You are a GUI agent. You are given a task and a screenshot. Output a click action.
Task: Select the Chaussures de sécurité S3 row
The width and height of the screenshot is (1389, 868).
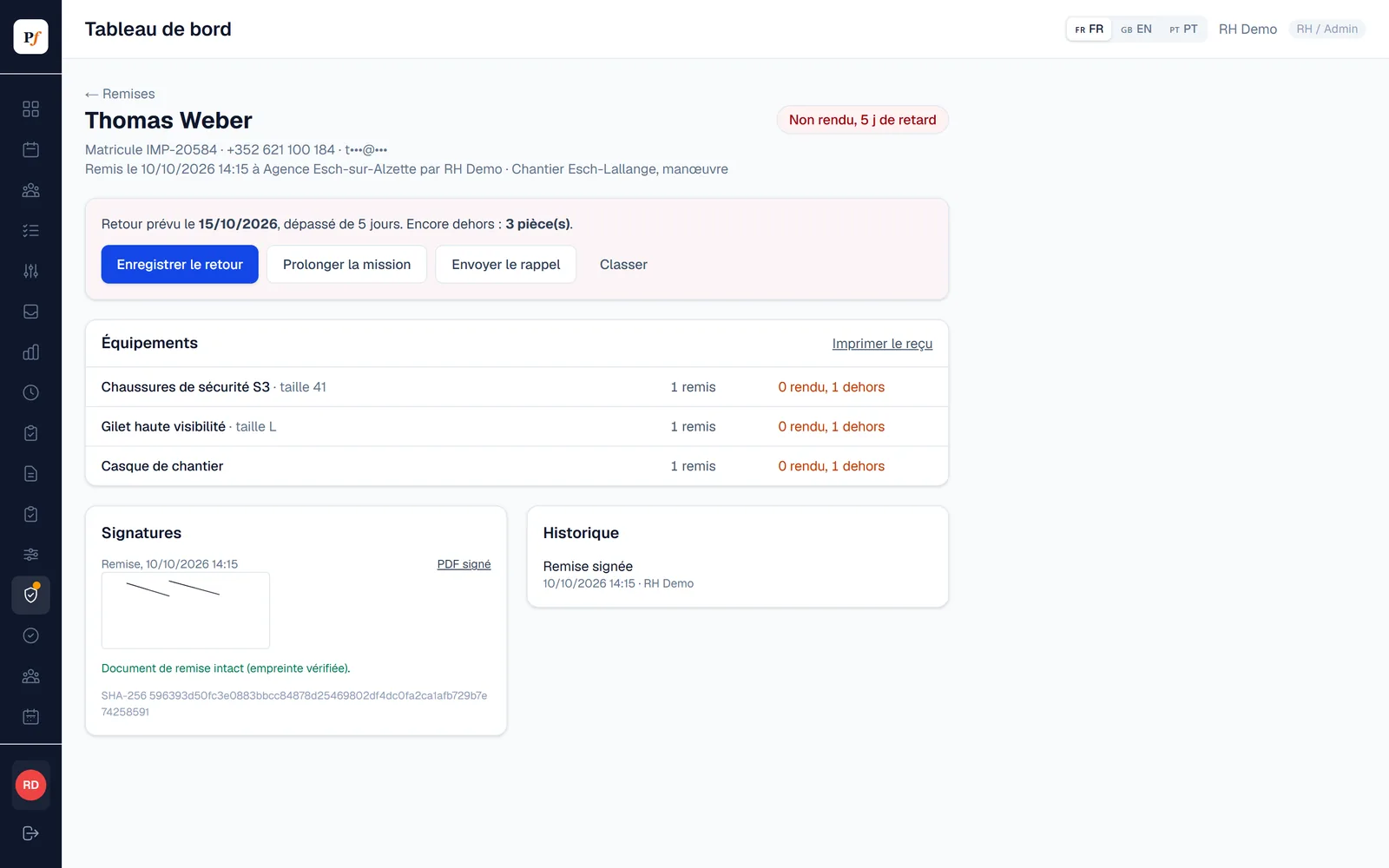(x=517, y=387)
